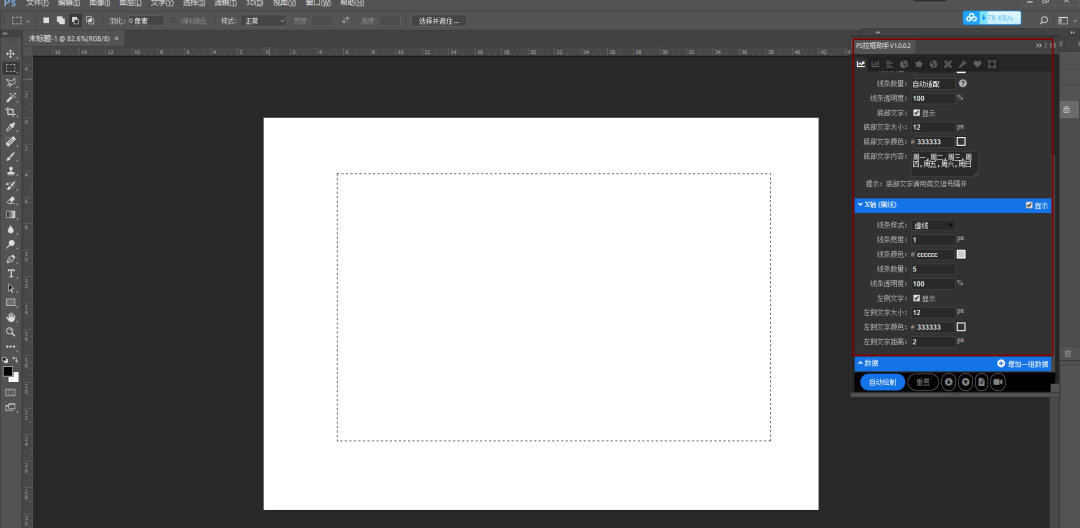Image resolution: width=1080 pixels, height=528 pixels.
Task: Click the 重置 button
Action: tap(923, 382)
